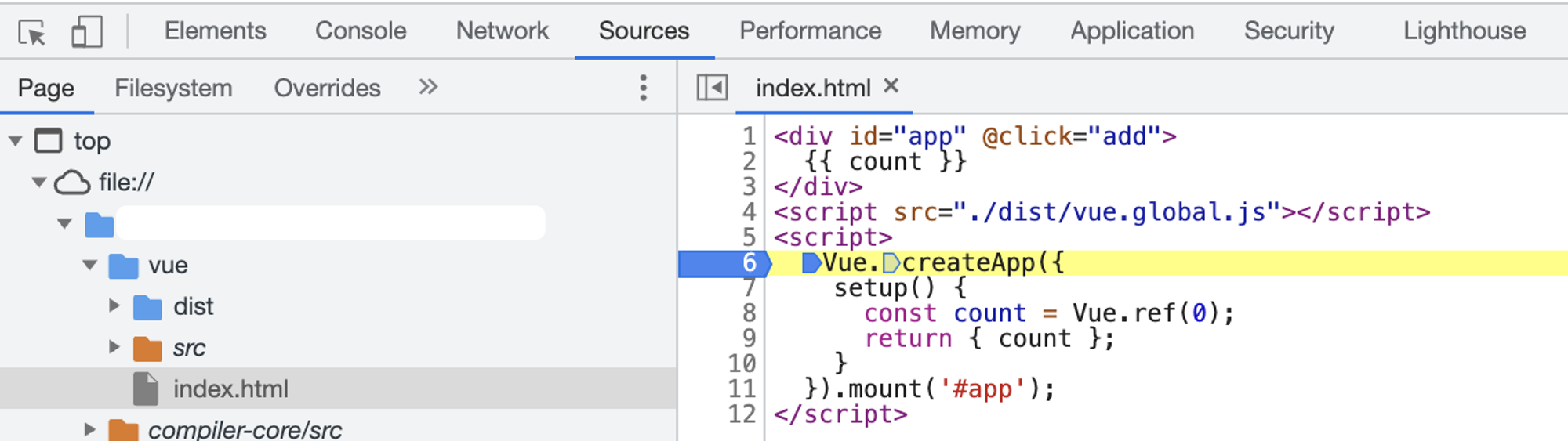Toggle the inline breakpoint marker before createApp
Screen dimensions: 1568x441
(891, 263)
